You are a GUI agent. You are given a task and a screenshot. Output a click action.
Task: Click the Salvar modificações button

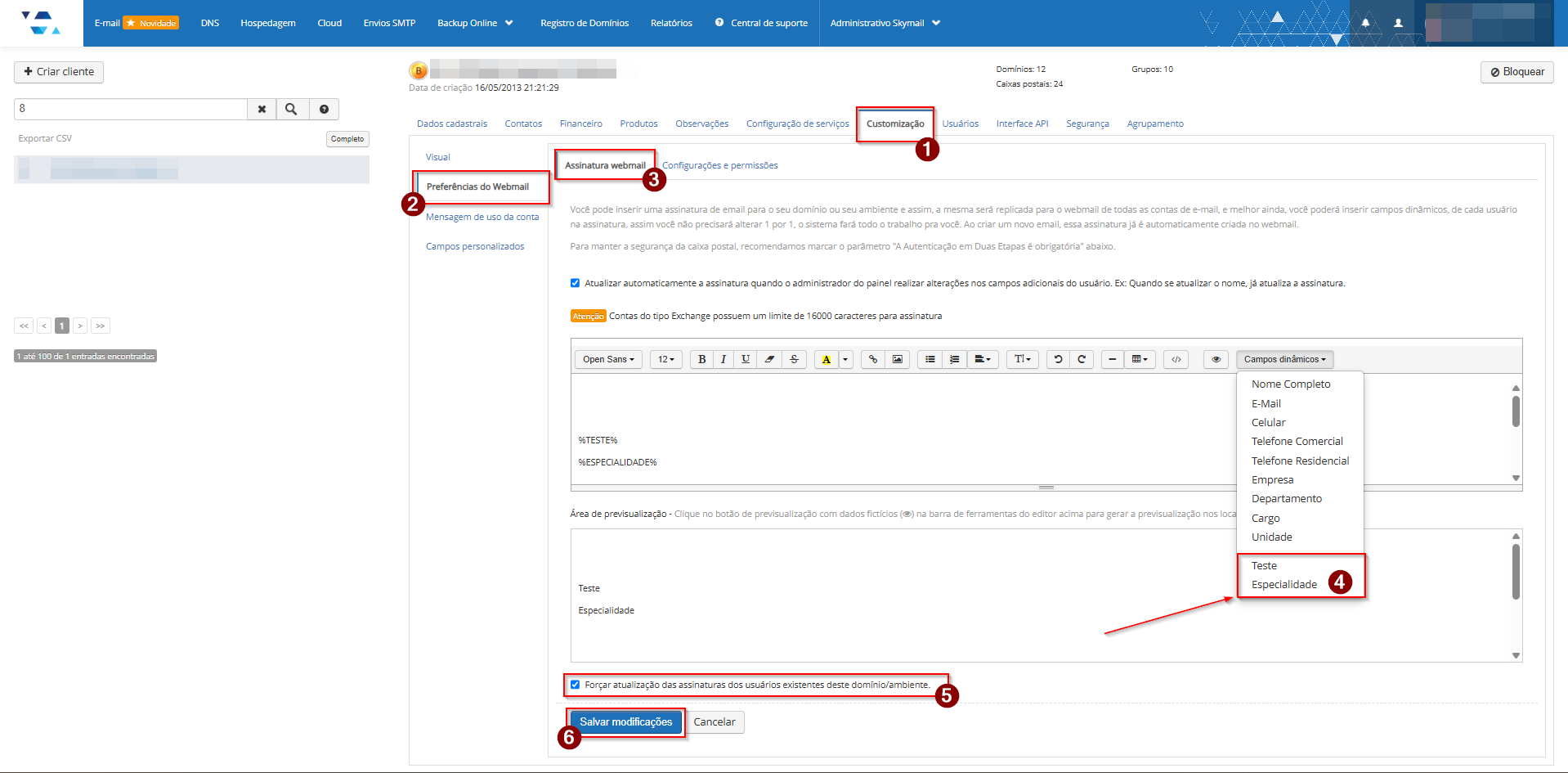click(x=625, y=721)
